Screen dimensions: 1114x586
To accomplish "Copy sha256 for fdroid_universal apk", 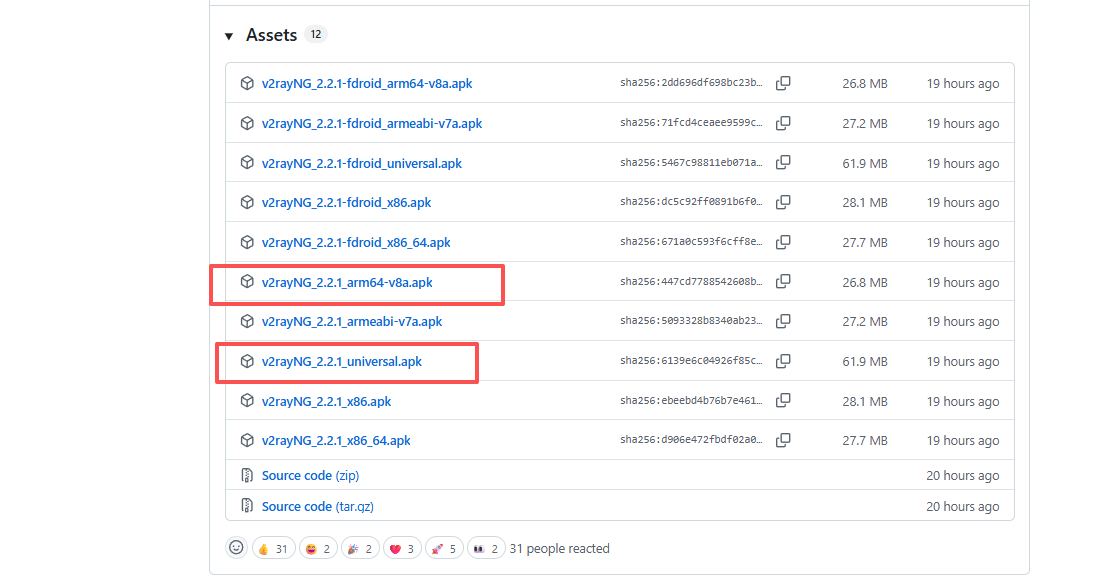I will [783, 163].
